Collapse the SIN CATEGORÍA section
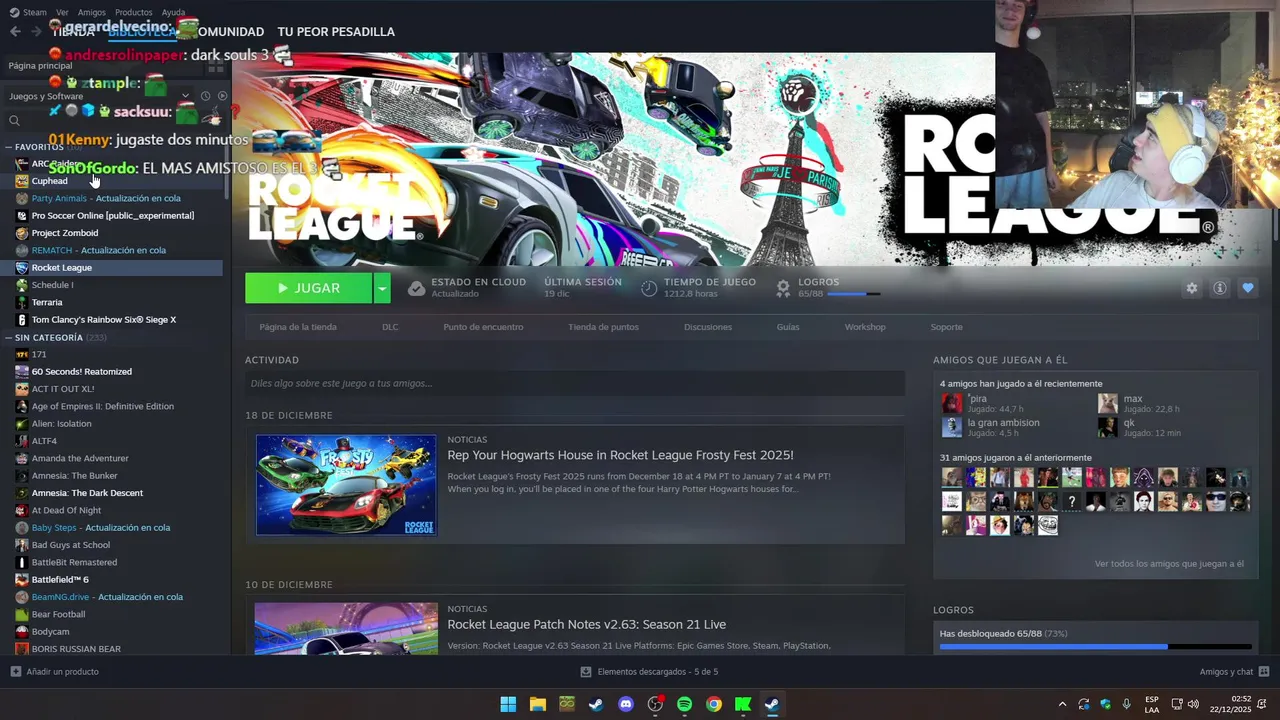The width and height of the screenshot is (1280, 720). (x=8, y=337)
